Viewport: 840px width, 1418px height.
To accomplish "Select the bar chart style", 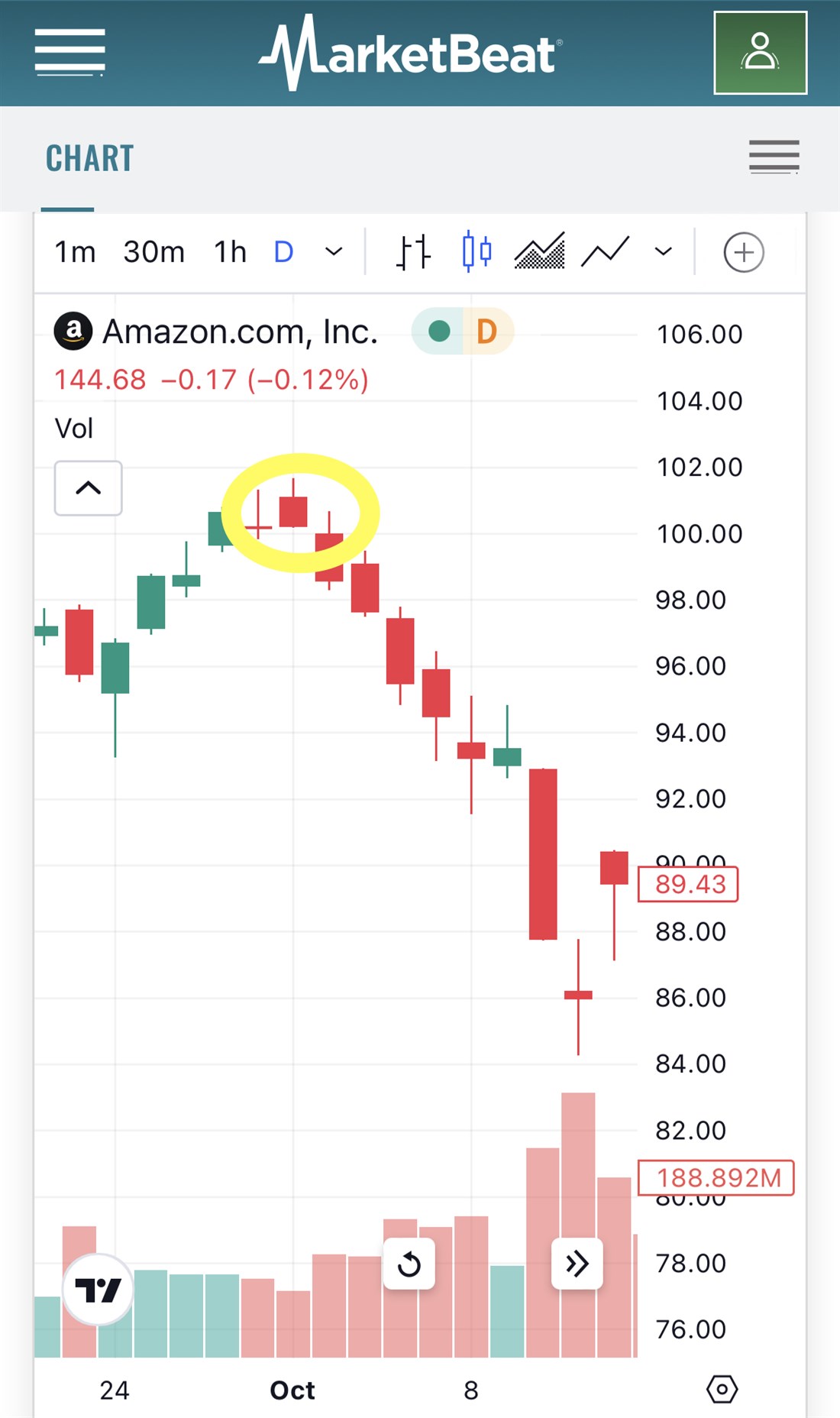I will [x=413, y=252].
